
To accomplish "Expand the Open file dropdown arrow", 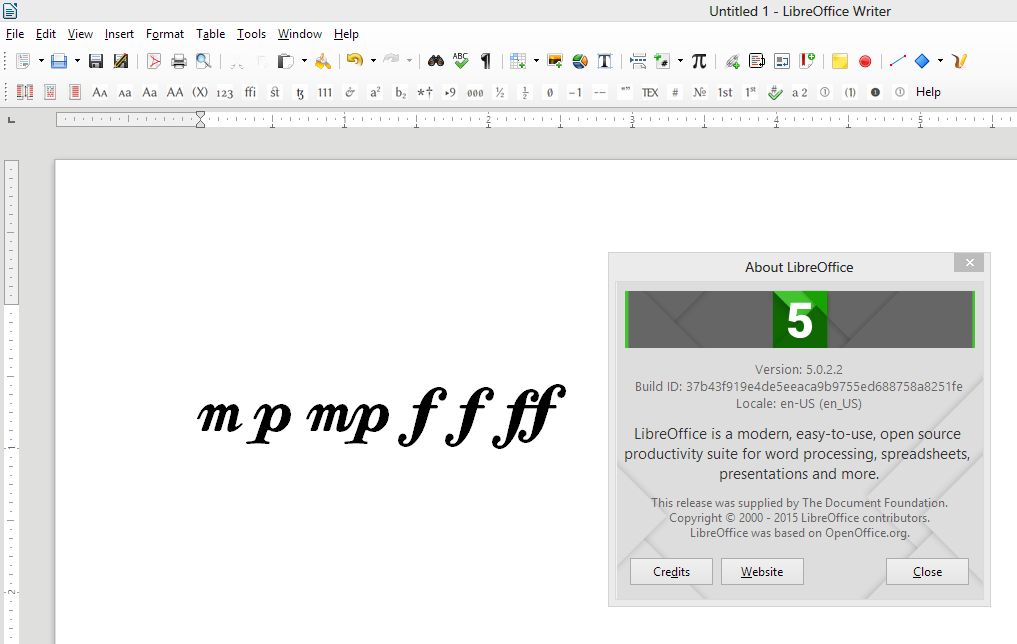I will (77, 61).
